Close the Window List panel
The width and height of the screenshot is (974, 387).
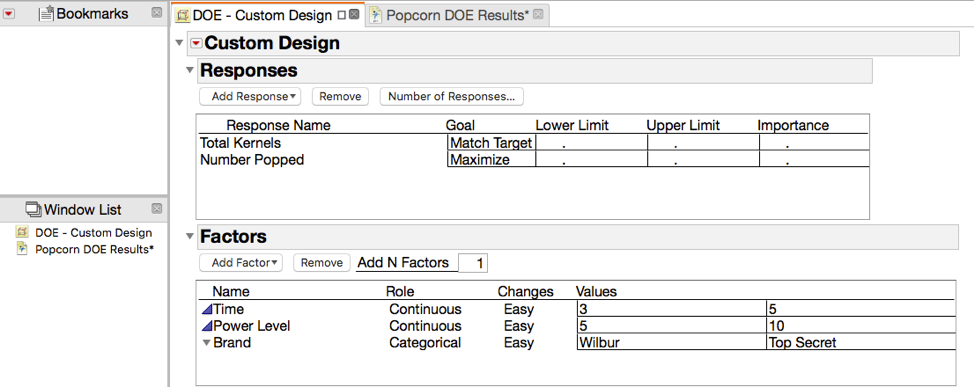pos(157,209)
